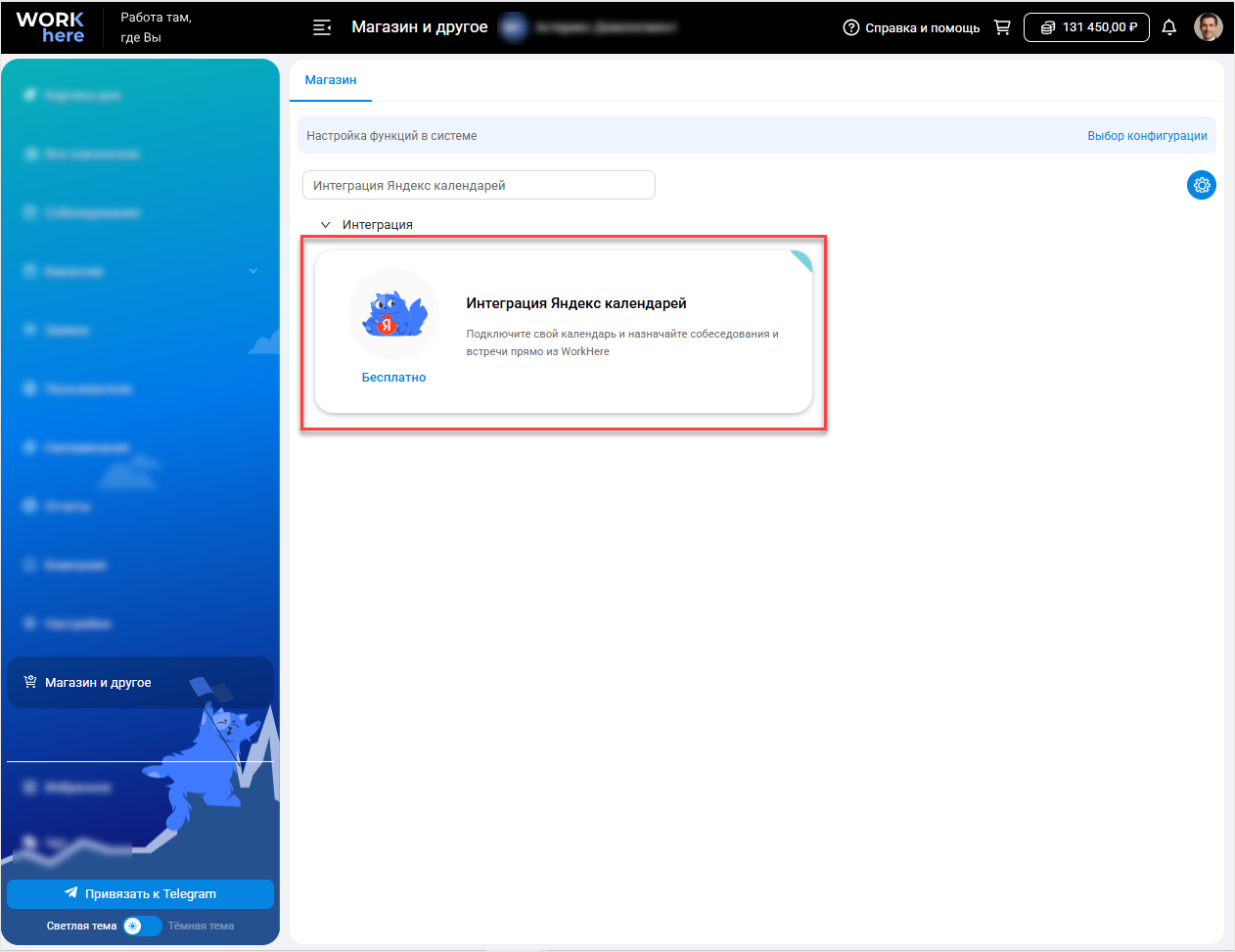Focus the Интеграция Яндекс календарей search field

pyautogui.click(x=479, y=185)
